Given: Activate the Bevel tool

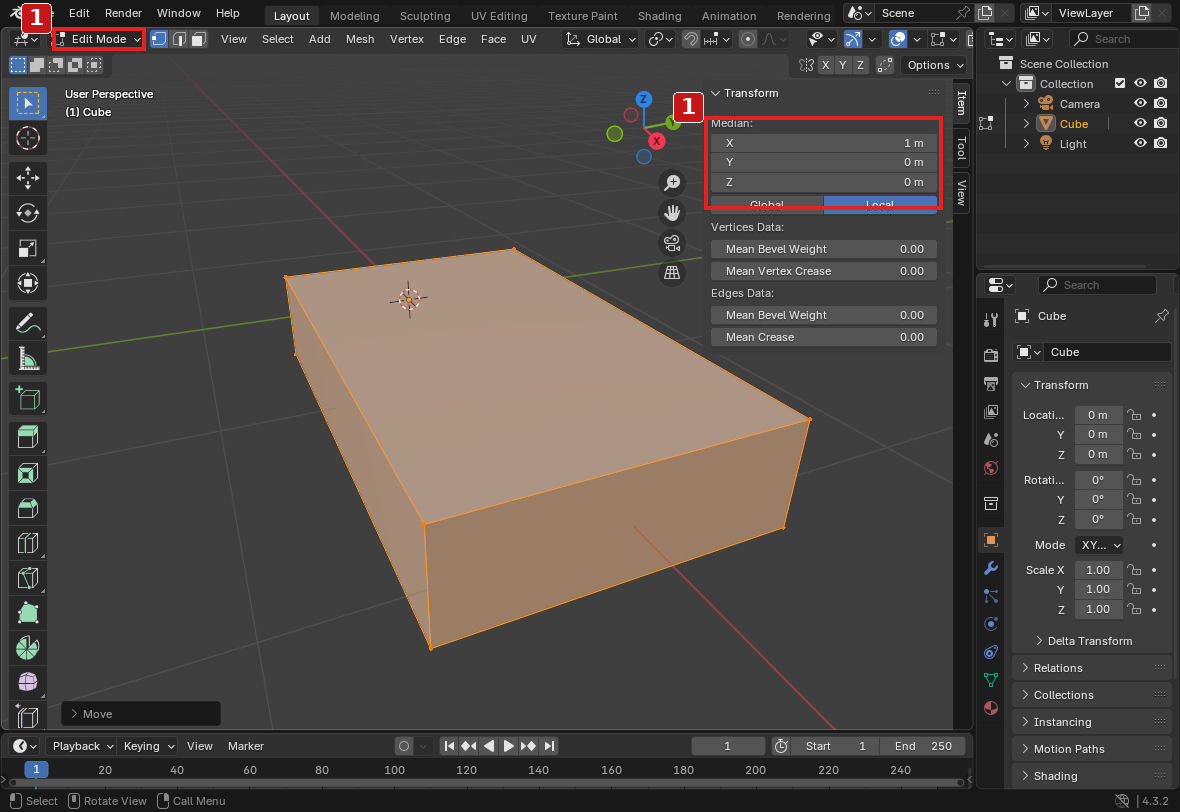Looking at the screenshot, I should [x=28, y=508].
